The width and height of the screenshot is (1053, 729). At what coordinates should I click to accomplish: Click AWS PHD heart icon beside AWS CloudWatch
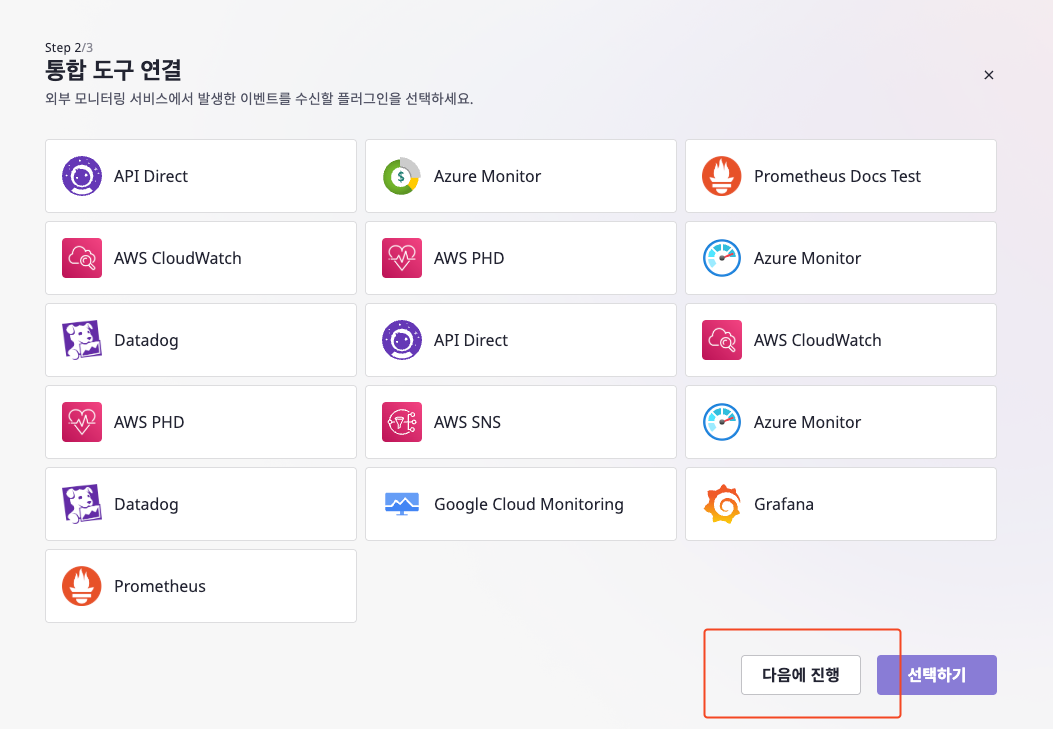point(402,258)
